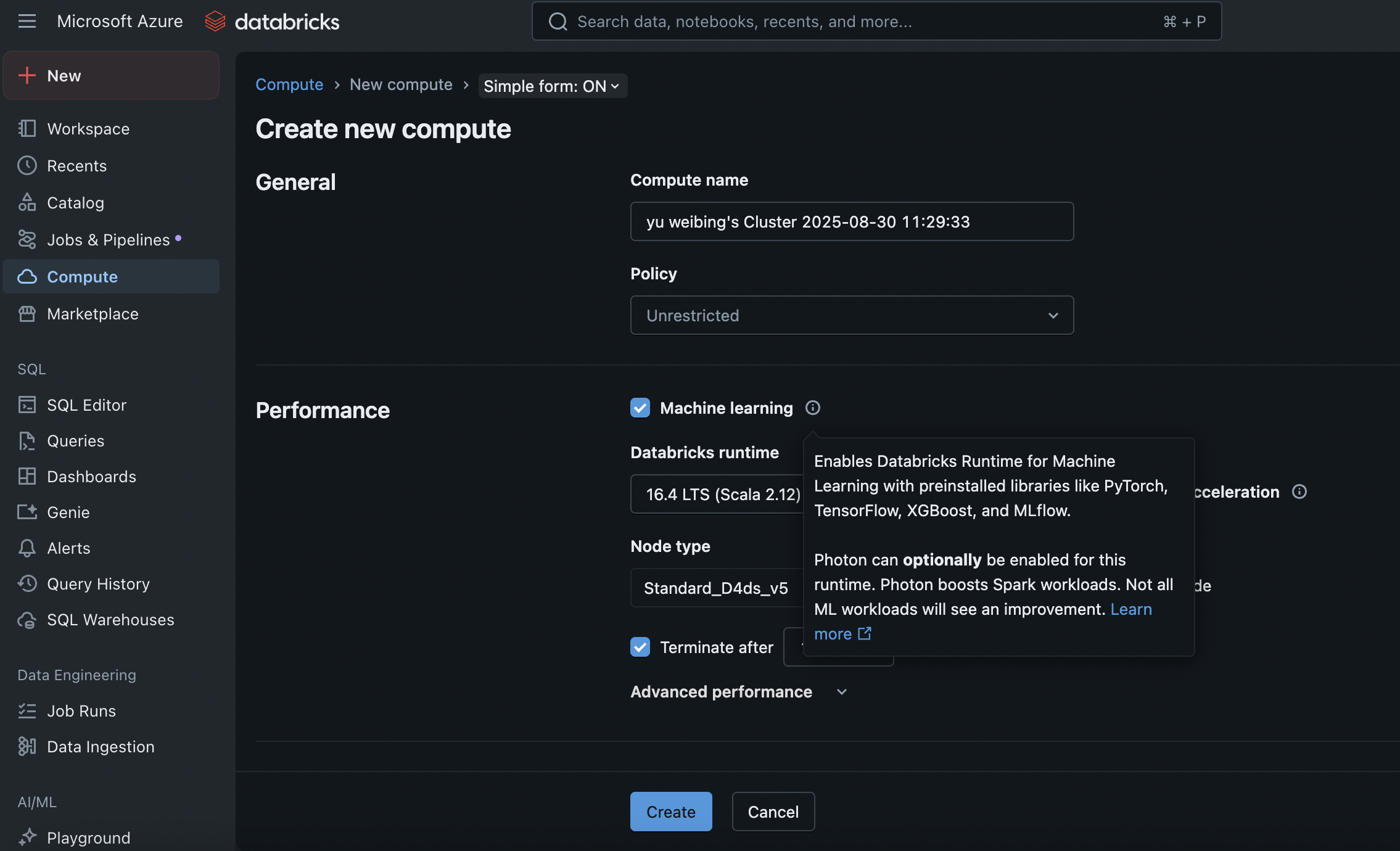Click the Catalog sidebar icon
Viewport: 1400px width, 851px height.
tap(27, 202)
